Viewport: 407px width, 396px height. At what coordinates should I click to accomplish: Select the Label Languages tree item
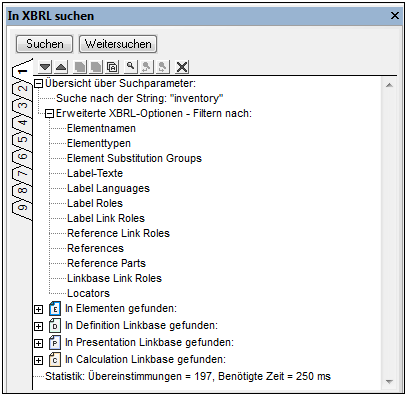point(108,188)
